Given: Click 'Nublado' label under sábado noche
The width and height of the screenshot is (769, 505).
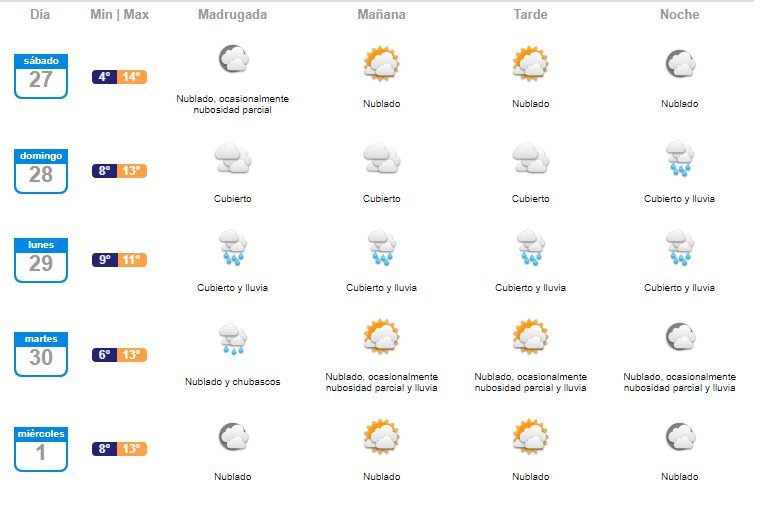Looking at the screenshot, I should click(x=680, y=104).
